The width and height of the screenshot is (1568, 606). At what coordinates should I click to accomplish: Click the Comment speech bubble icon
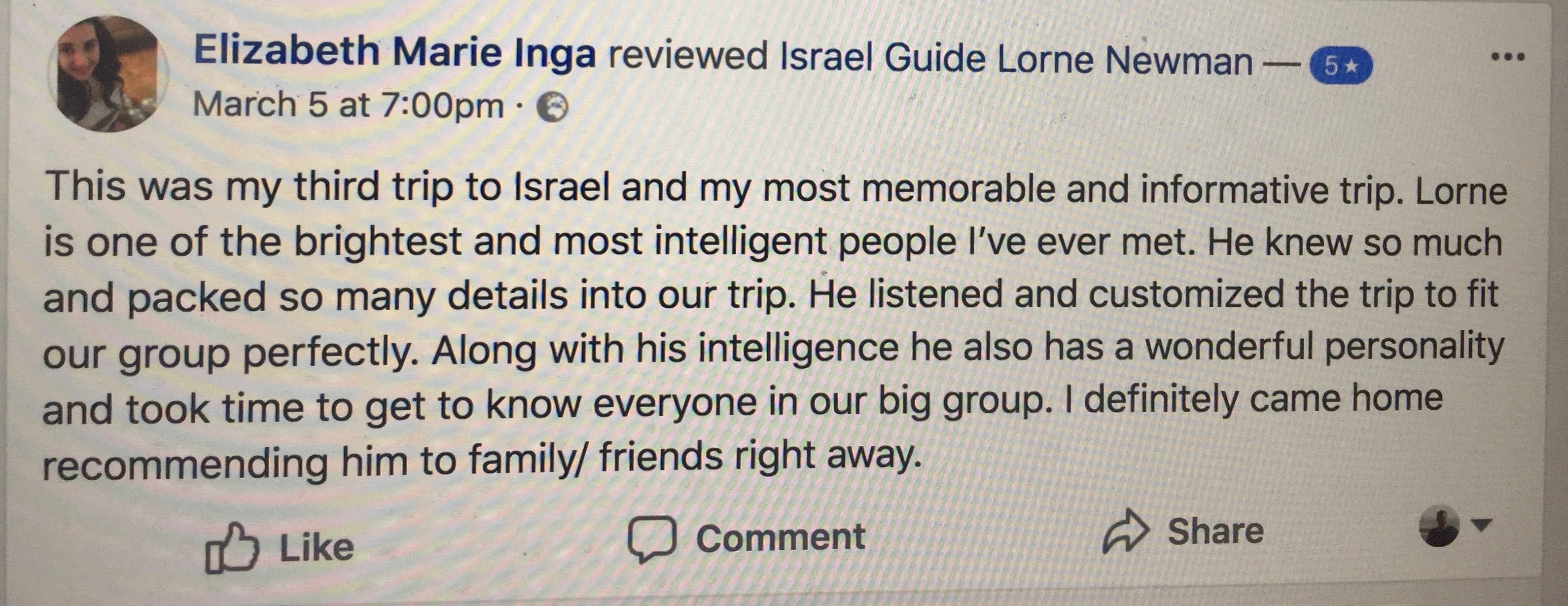[652, 538]
